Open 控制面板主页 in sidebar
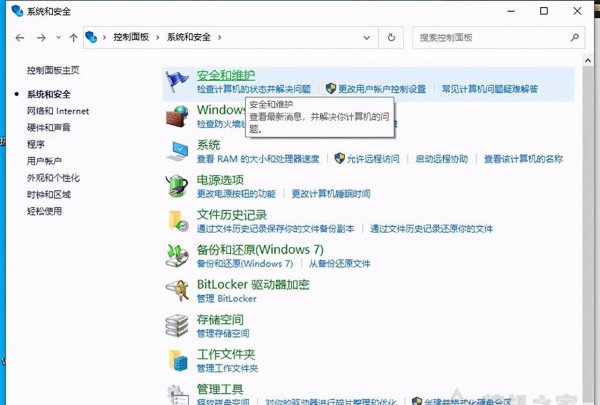The width and height of the screenshot is (600, 405). [53, 70]
